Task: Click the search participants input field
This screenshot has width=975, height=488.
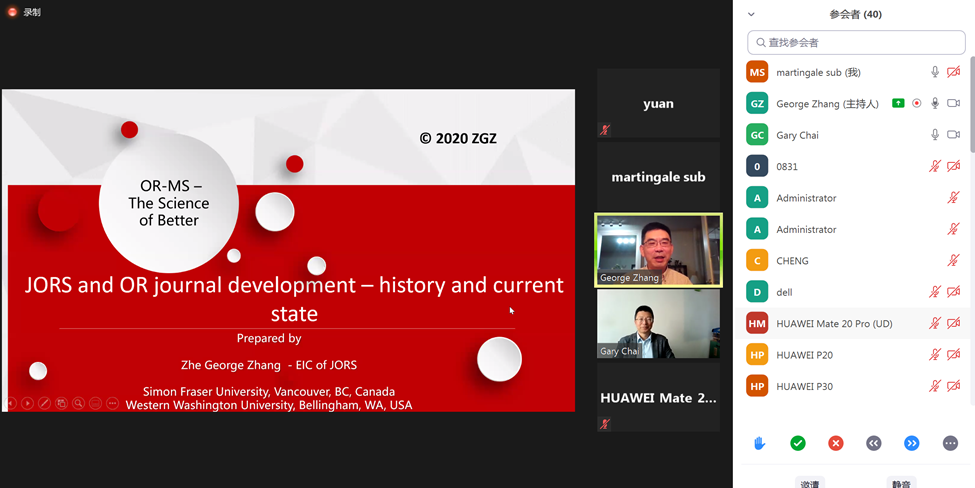Action: click(856, 42)
